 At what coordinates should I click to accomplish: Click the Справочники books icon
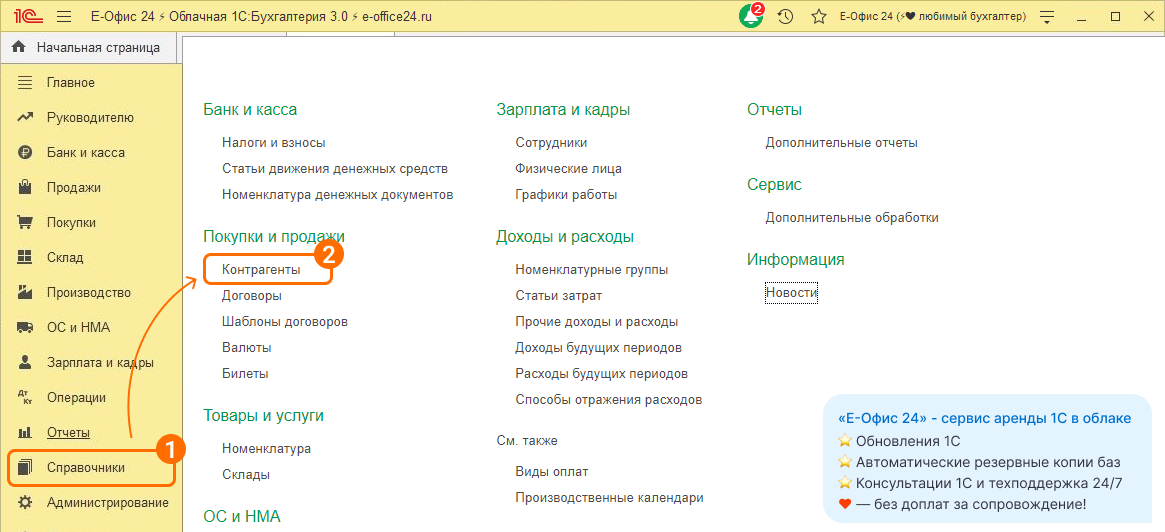25,467
